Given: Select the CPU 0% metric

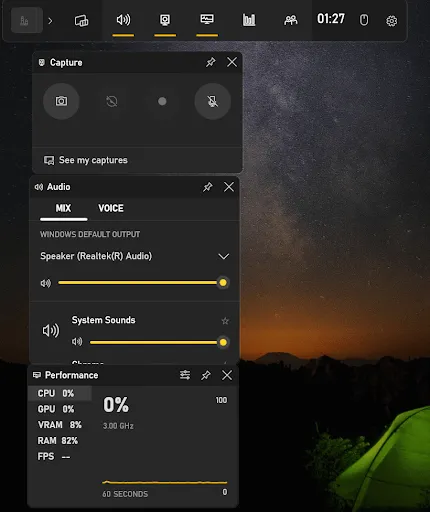Looking at the screenshot, I should (60, 393).
